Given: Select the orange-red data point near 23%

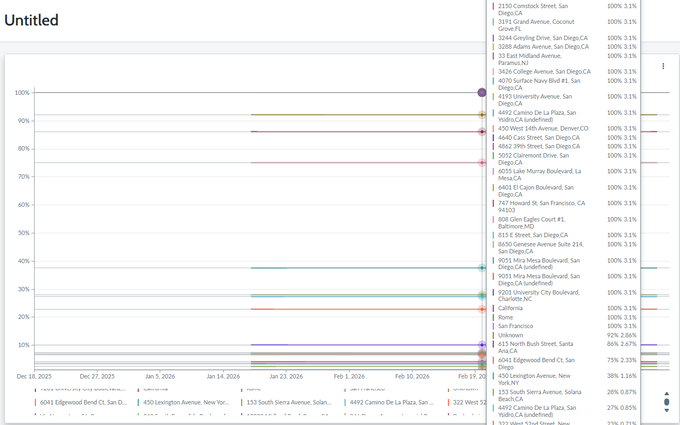Looking at the screenshot, I should pyautogui.click(x=482, y=309).
